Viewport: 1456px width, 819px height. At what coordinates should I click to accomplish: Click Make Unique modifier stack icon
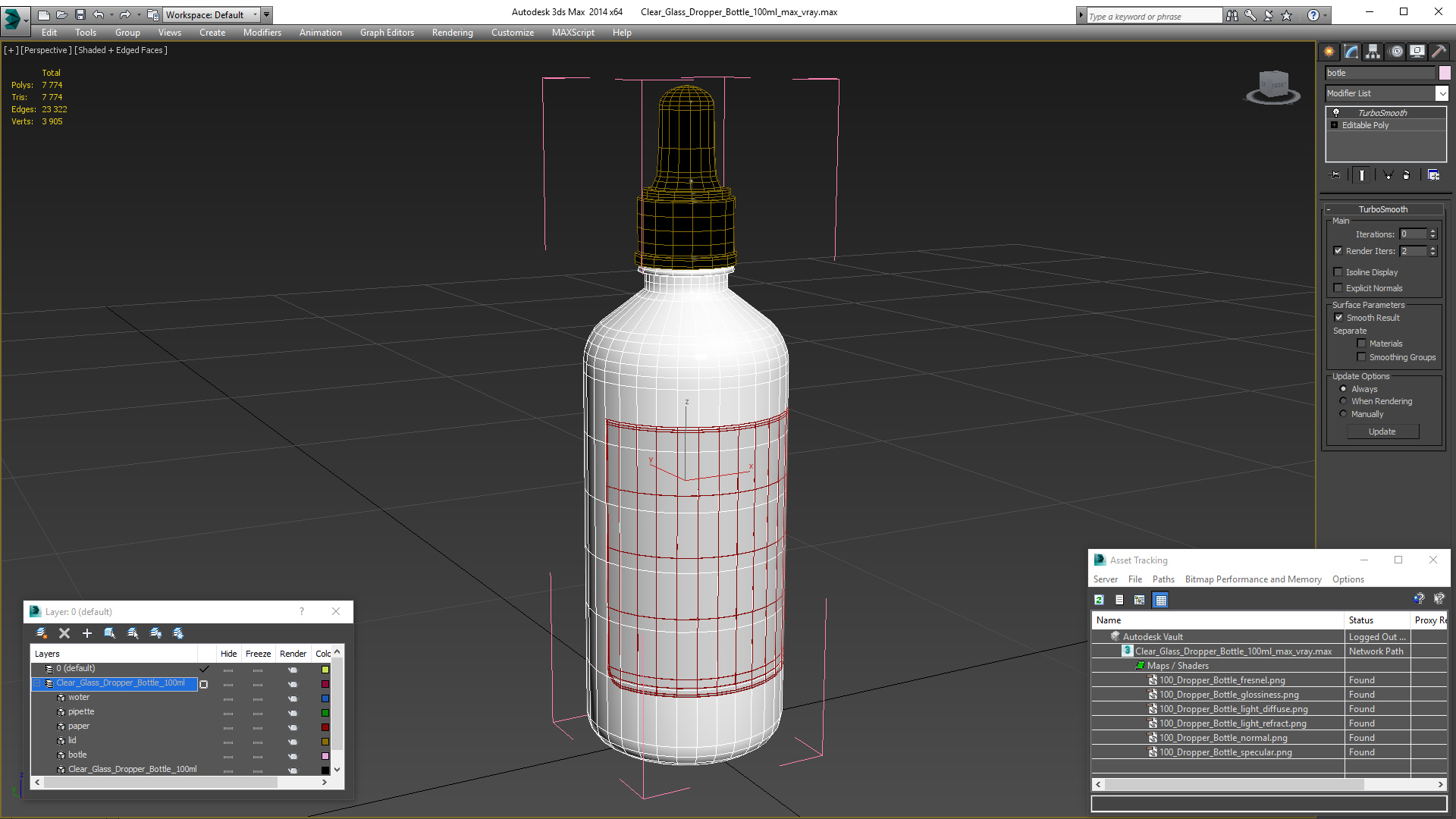[1388, 175]
